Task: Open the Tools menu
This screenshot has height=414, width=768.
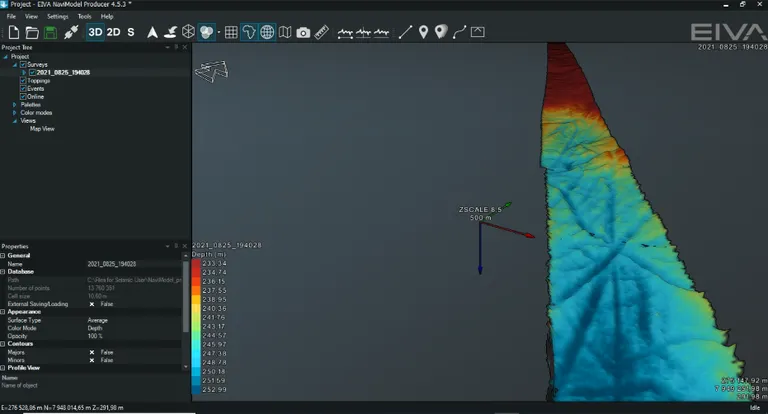Action: click(x=84, y=17)
